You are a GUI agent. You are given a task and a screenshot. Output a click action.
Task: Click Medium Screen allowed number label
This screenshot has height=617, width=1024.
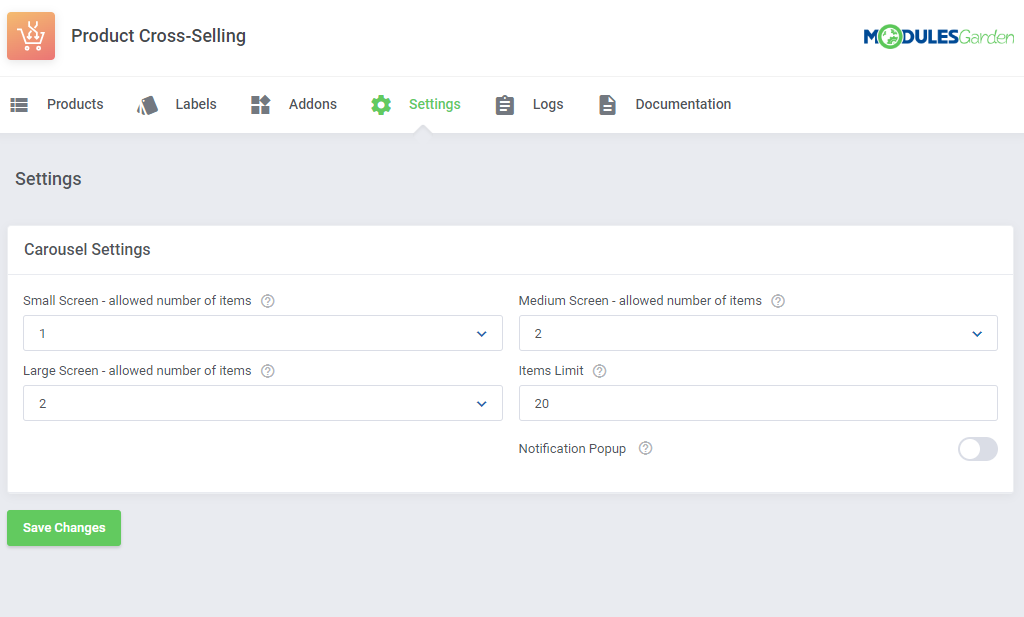point(640,301)
